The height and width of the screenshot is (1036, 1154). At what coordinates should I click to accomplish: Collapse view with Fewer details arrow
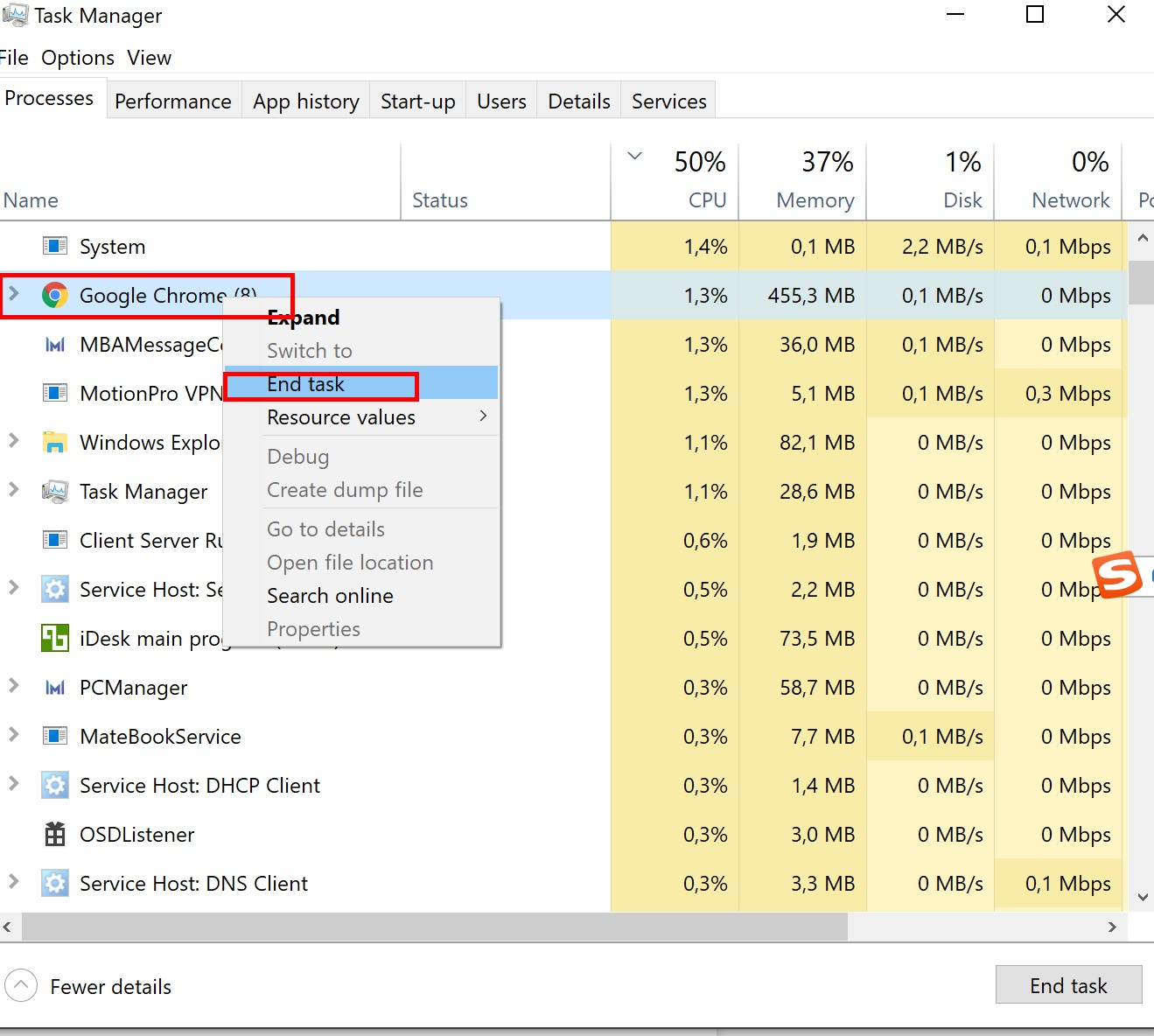pos(21,986)
